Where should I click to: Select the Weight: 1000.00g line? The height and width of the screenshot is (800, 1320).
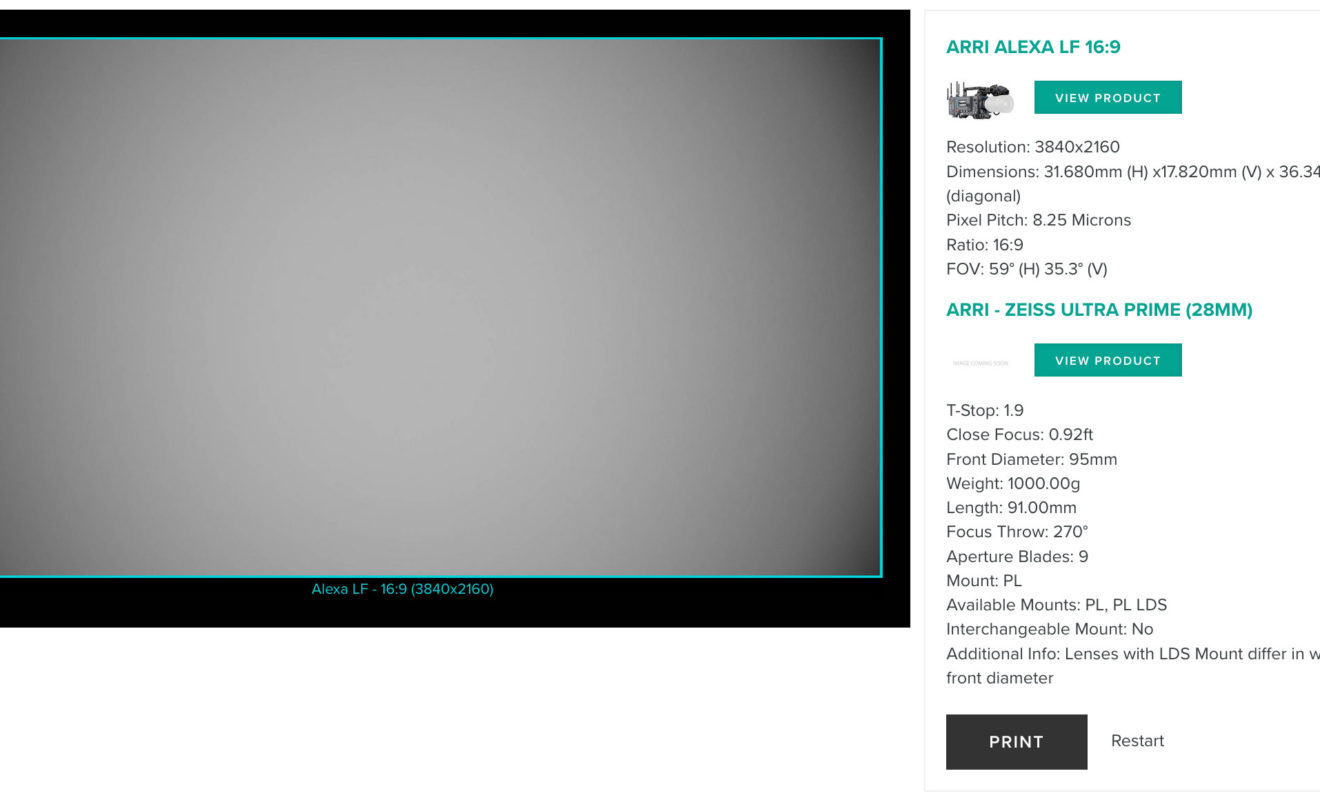point(1013,484)
